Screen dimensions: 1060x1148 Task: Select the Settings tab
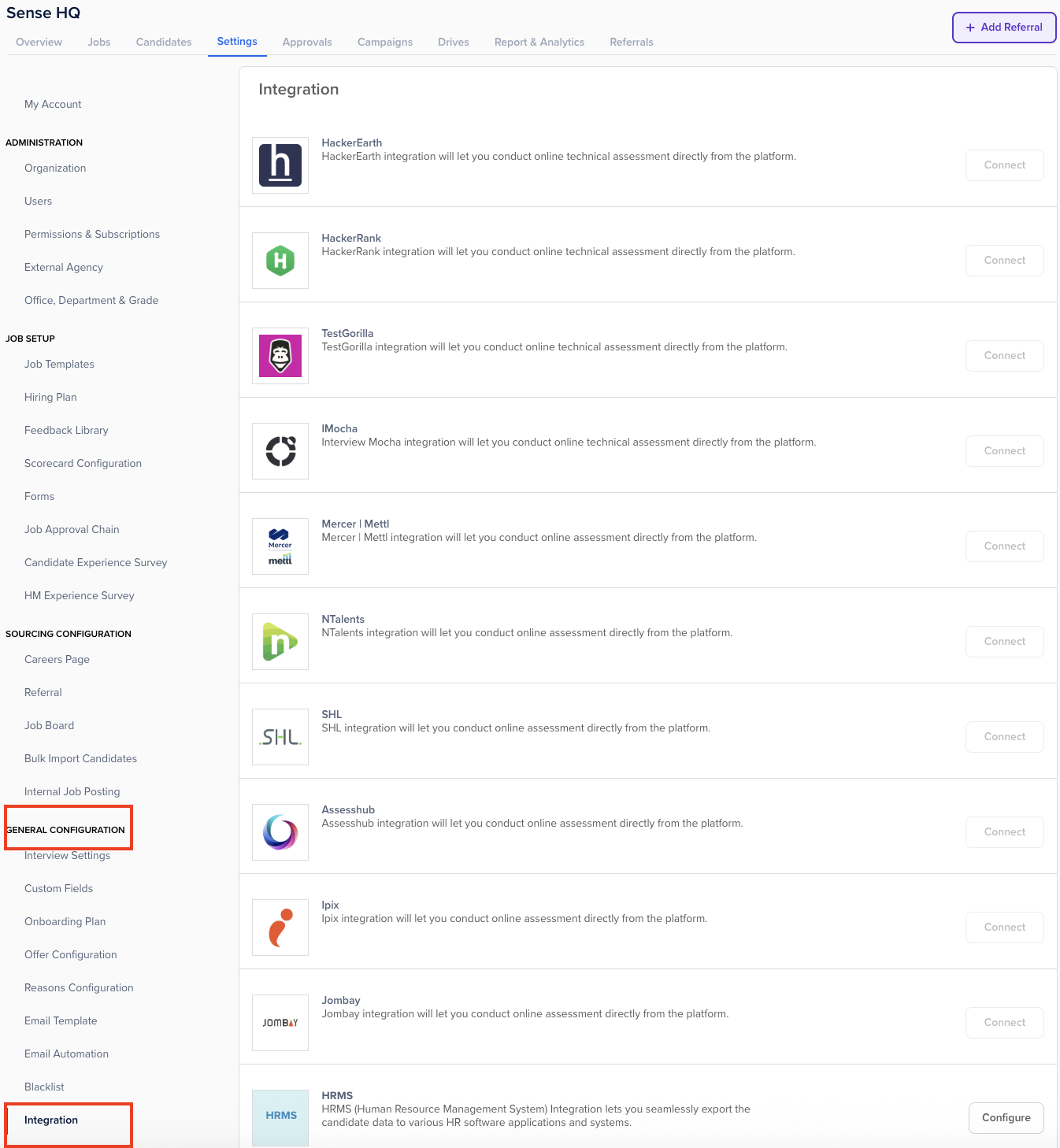(237, 41)
